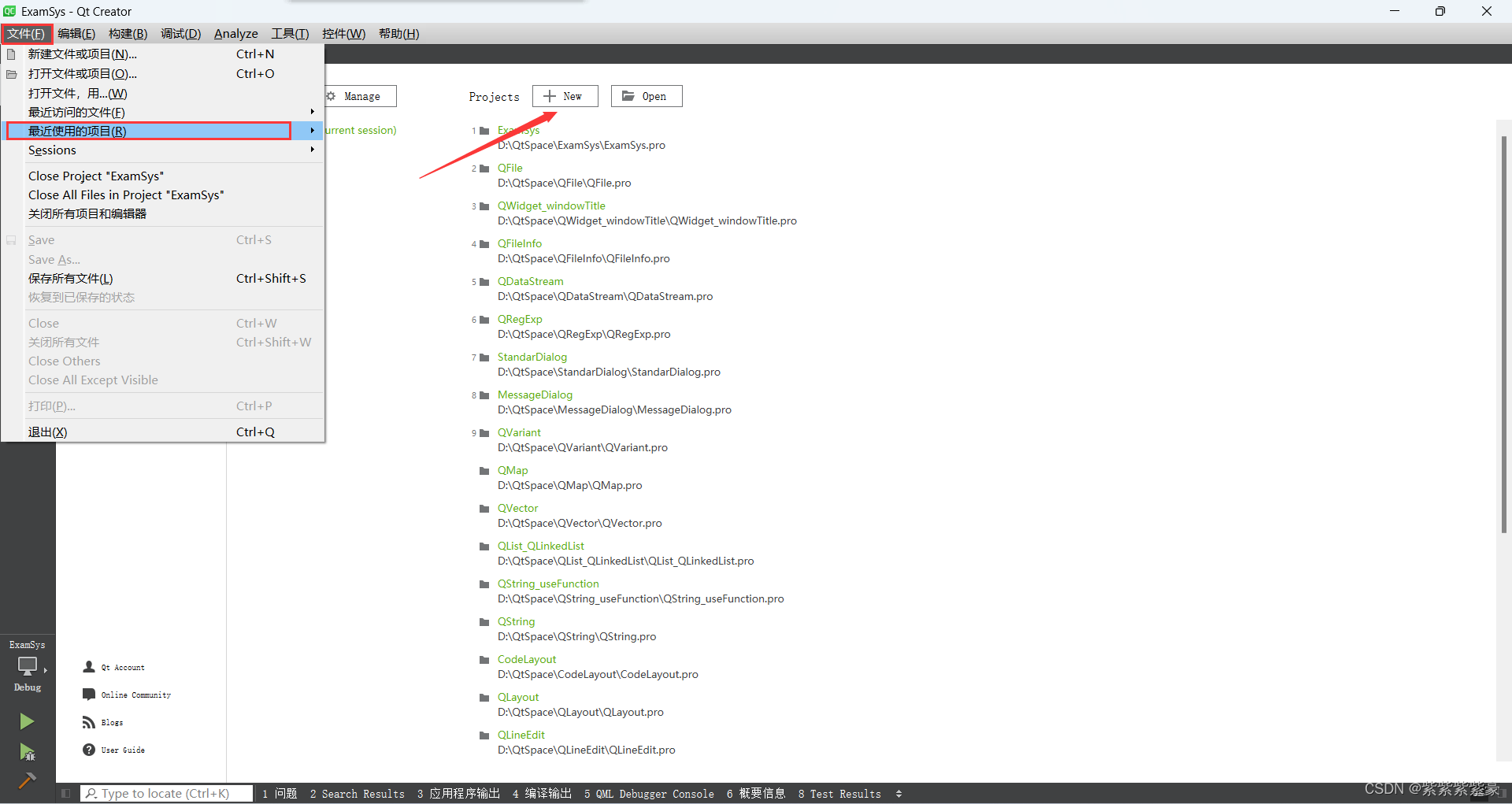Click the New project button

point(565,96)
